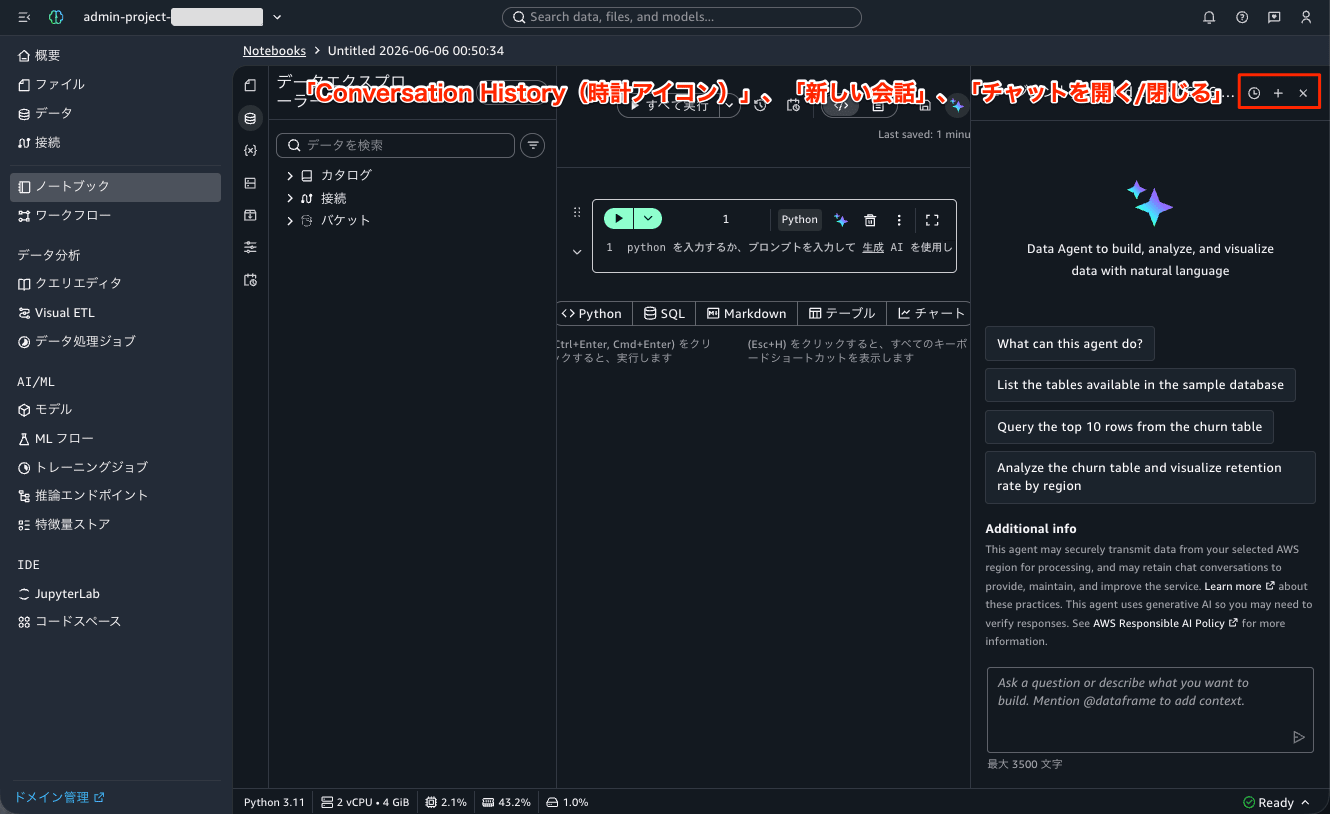Delete the cell with the trash icon
Viewport: 1330px width, 814px height.
click(x=870, y=220)
